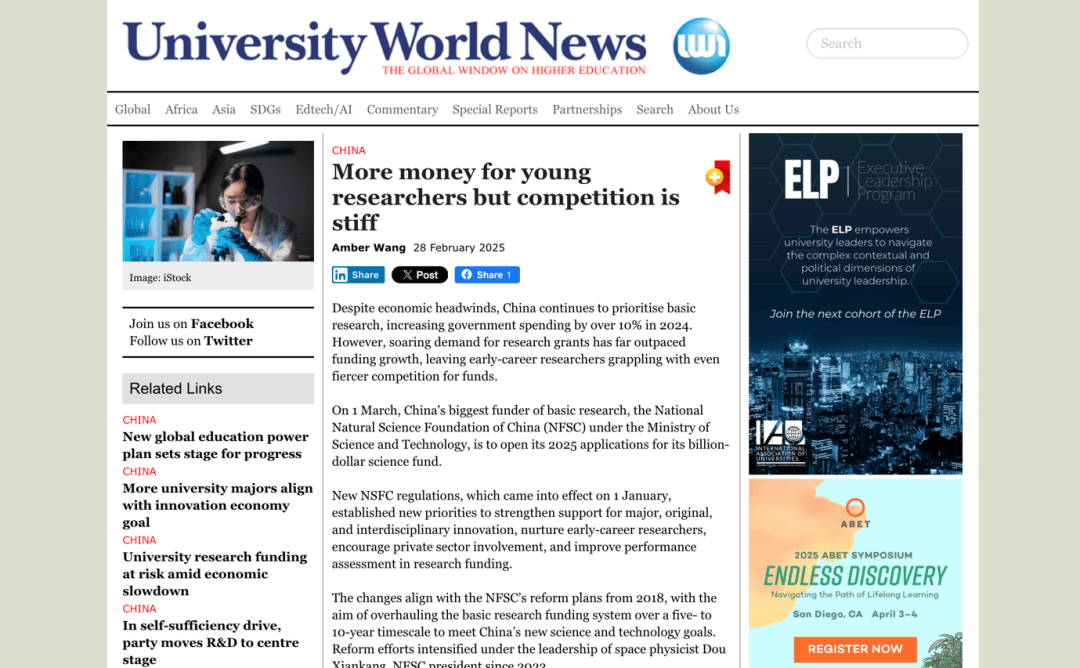Image resolution: width=1080 pixels, height=668 pixels.
Task: Open Special Reports in the nav bar
Action: click(494, 110)
